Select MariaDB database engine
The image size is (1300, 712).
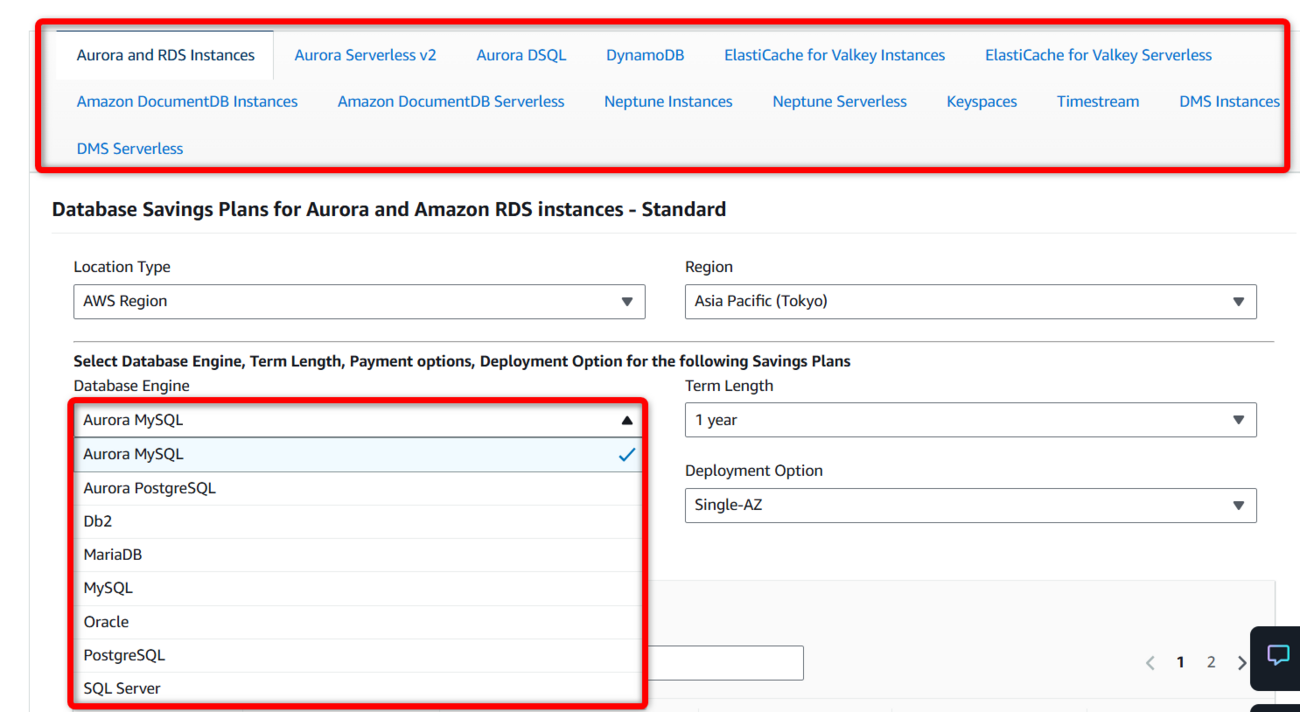[359, 554]
